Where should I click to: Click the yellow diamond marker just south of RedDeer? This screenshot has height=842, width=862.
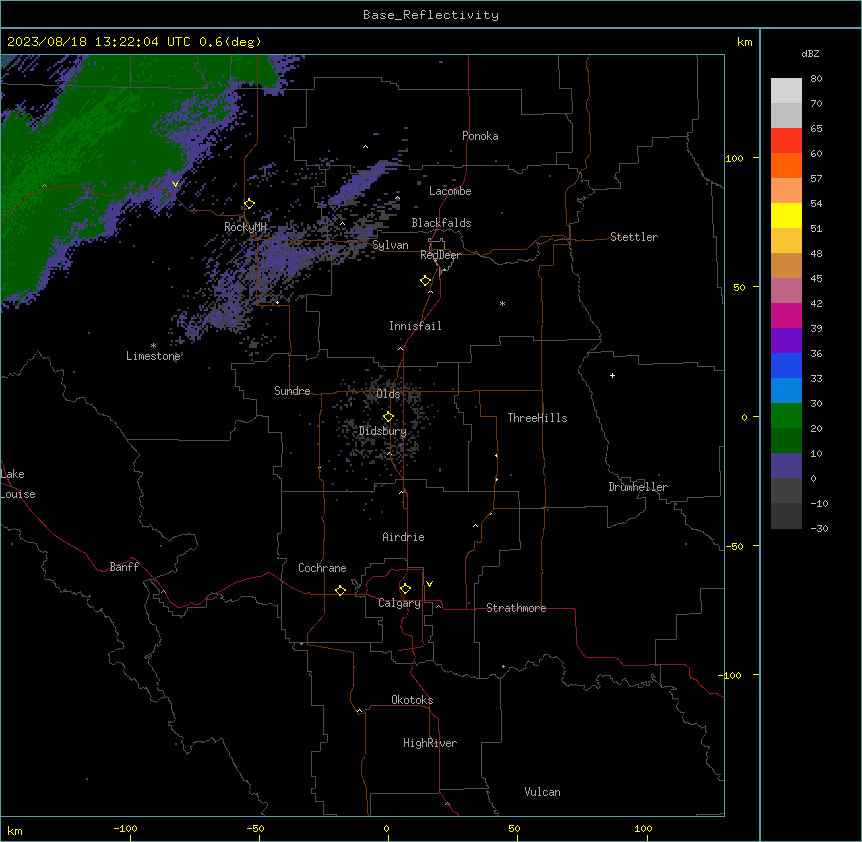(426, 281)
